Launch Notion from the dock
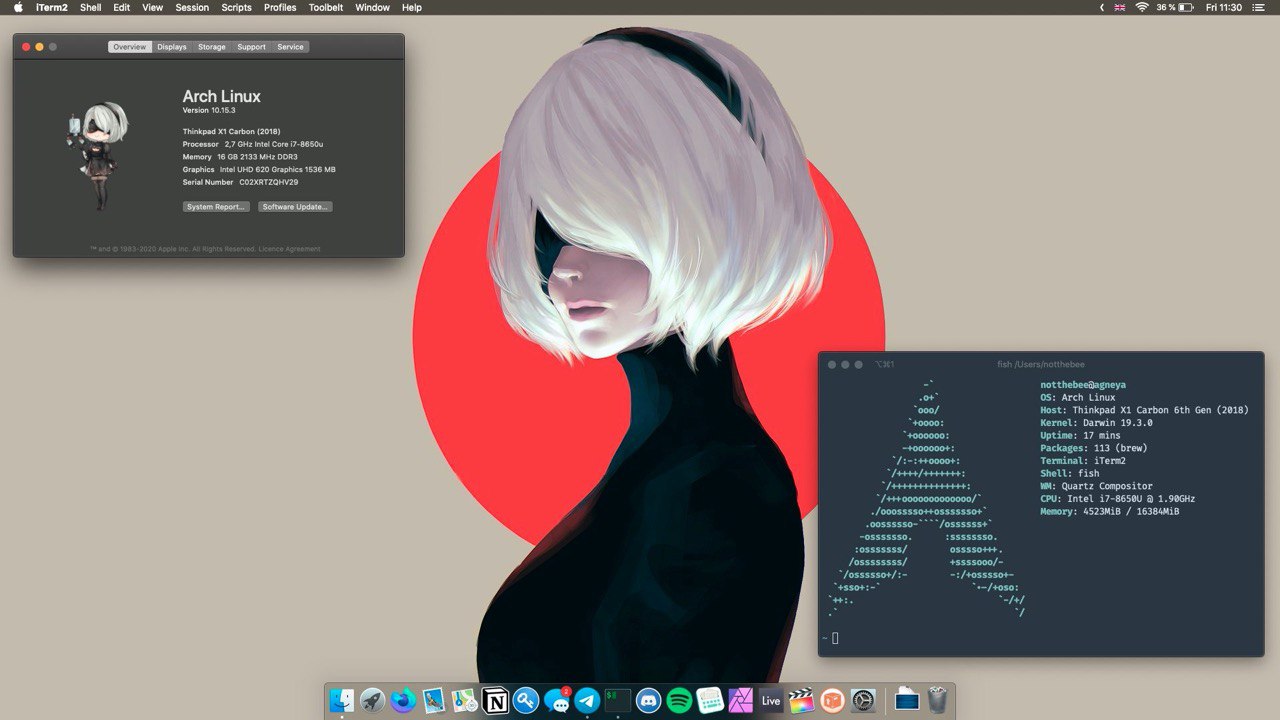1280x720 pixels. (x=495, y=701)
